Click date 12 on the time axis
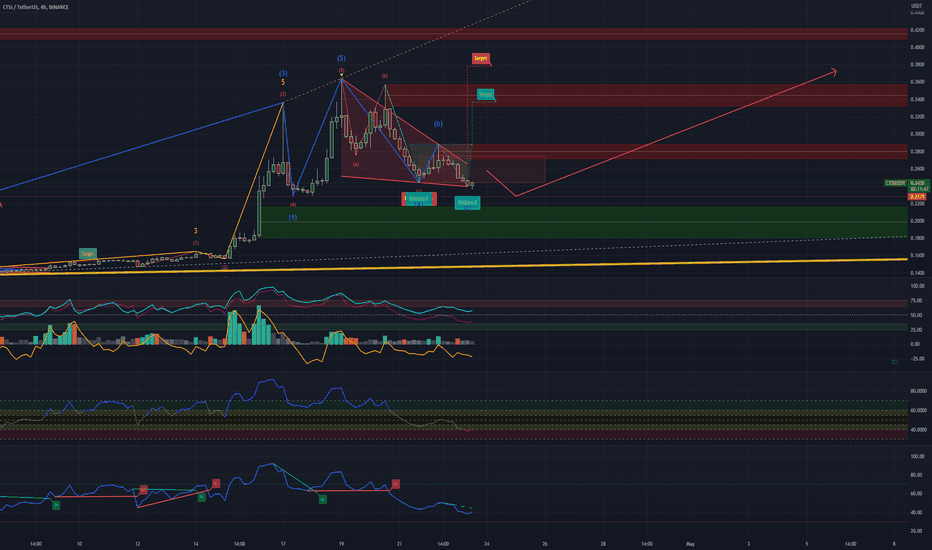Image resolution: width=932 pixels, height=550 pixels. point(137,543)
